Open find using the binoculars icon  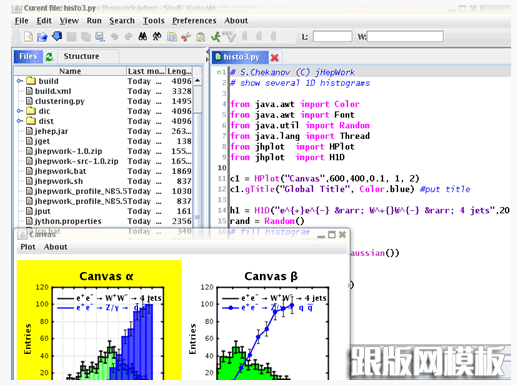(143, 36)
